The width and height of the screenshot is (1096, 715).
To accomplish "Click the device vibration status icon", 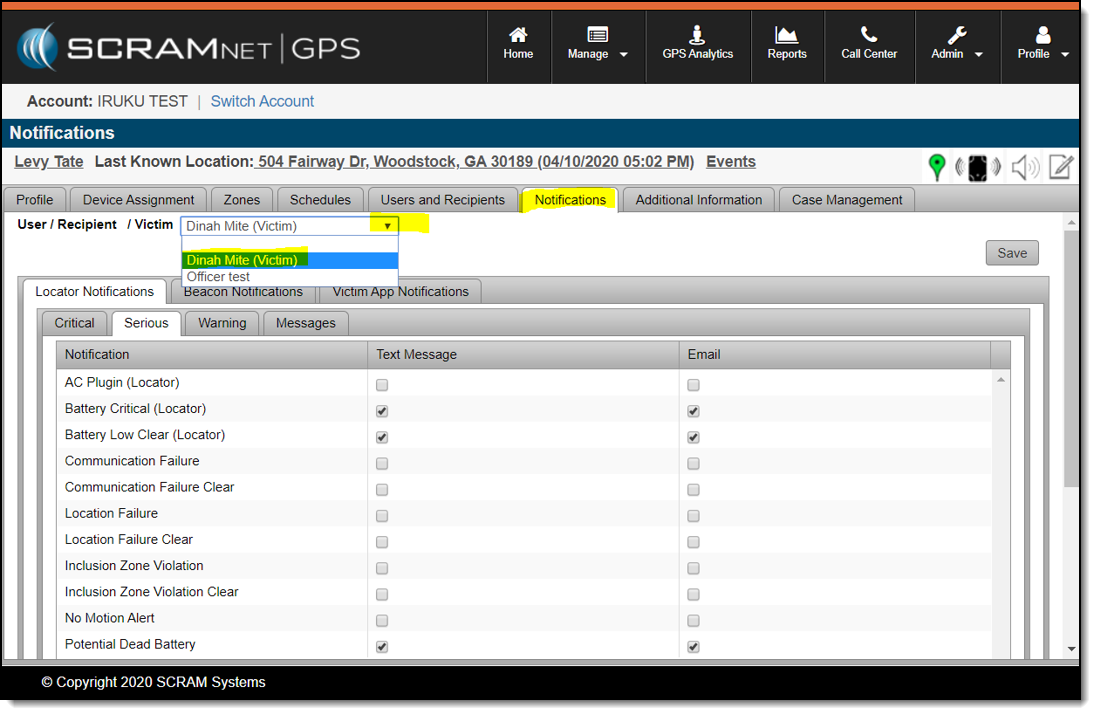I will click(977, 168).
